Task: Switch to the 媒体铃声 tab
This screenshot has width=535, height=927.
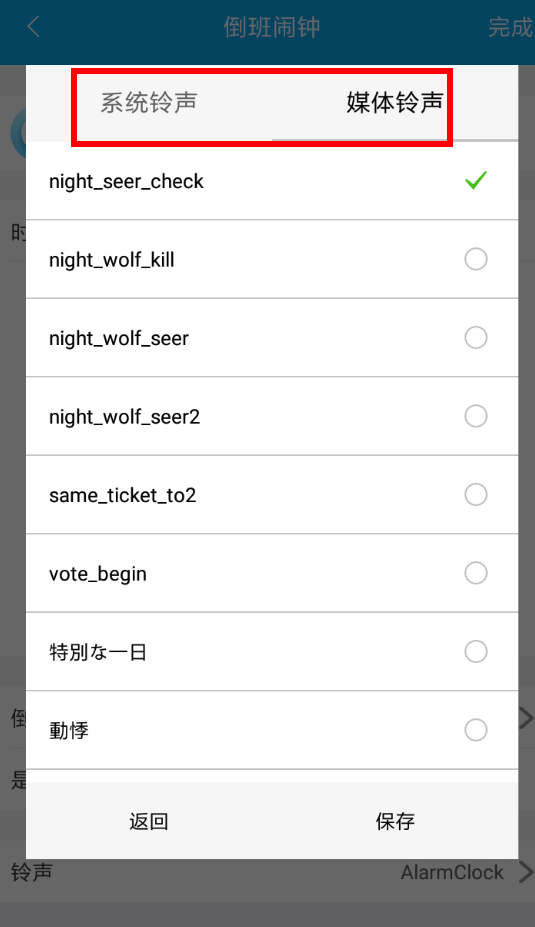Action: [x=395, y=103]
